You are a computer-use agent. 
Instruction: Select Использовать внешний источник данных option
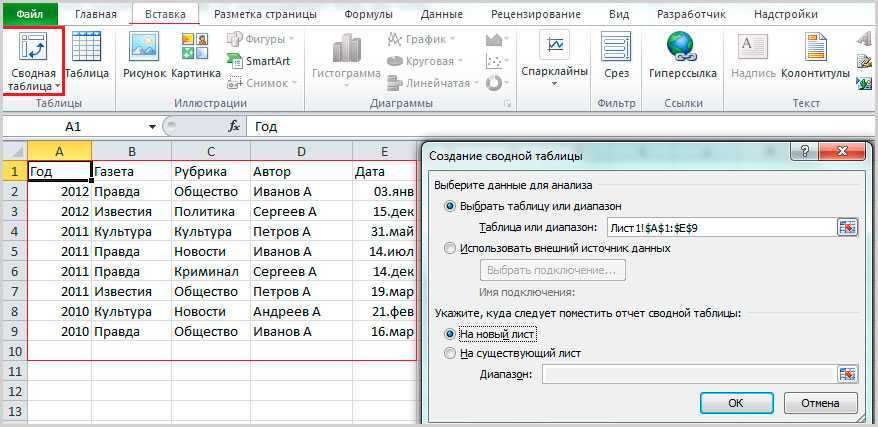(x=449, y=248)
